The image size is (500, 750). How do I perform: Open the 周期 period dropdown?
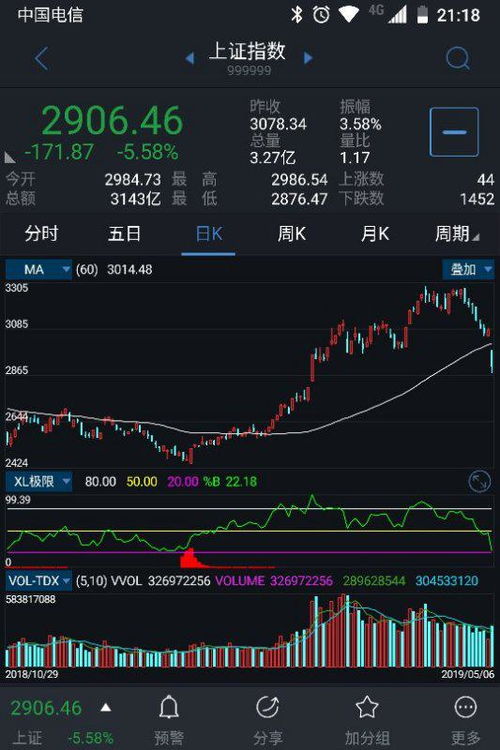pos(456,234)
